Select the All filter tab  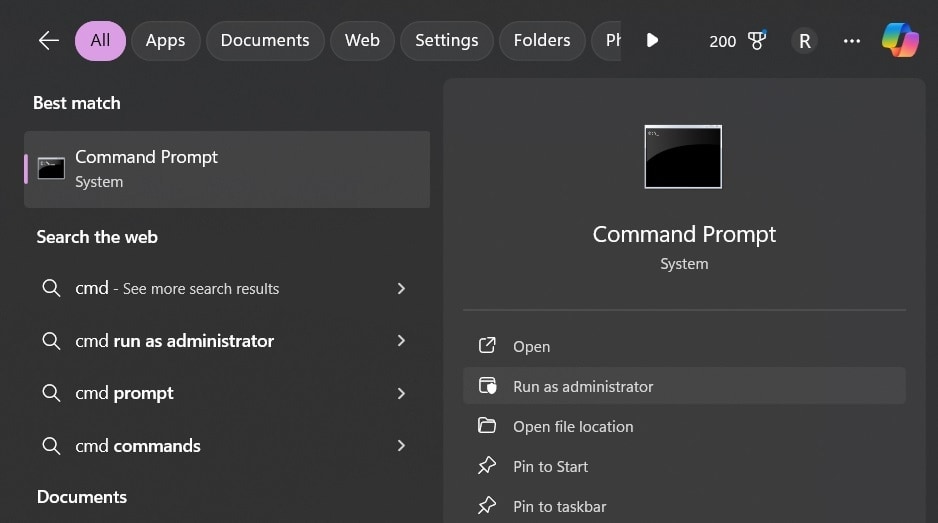(100, 41)
